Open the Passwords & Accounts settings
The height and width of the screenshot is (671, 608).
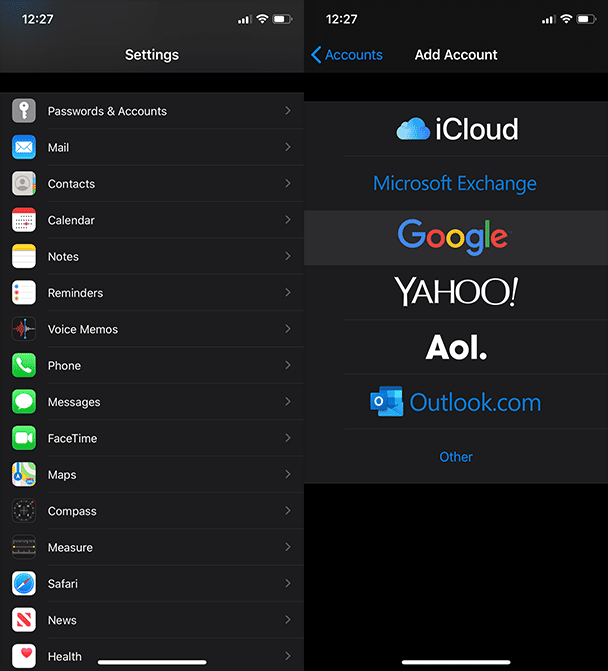click(x=152, y=111)
